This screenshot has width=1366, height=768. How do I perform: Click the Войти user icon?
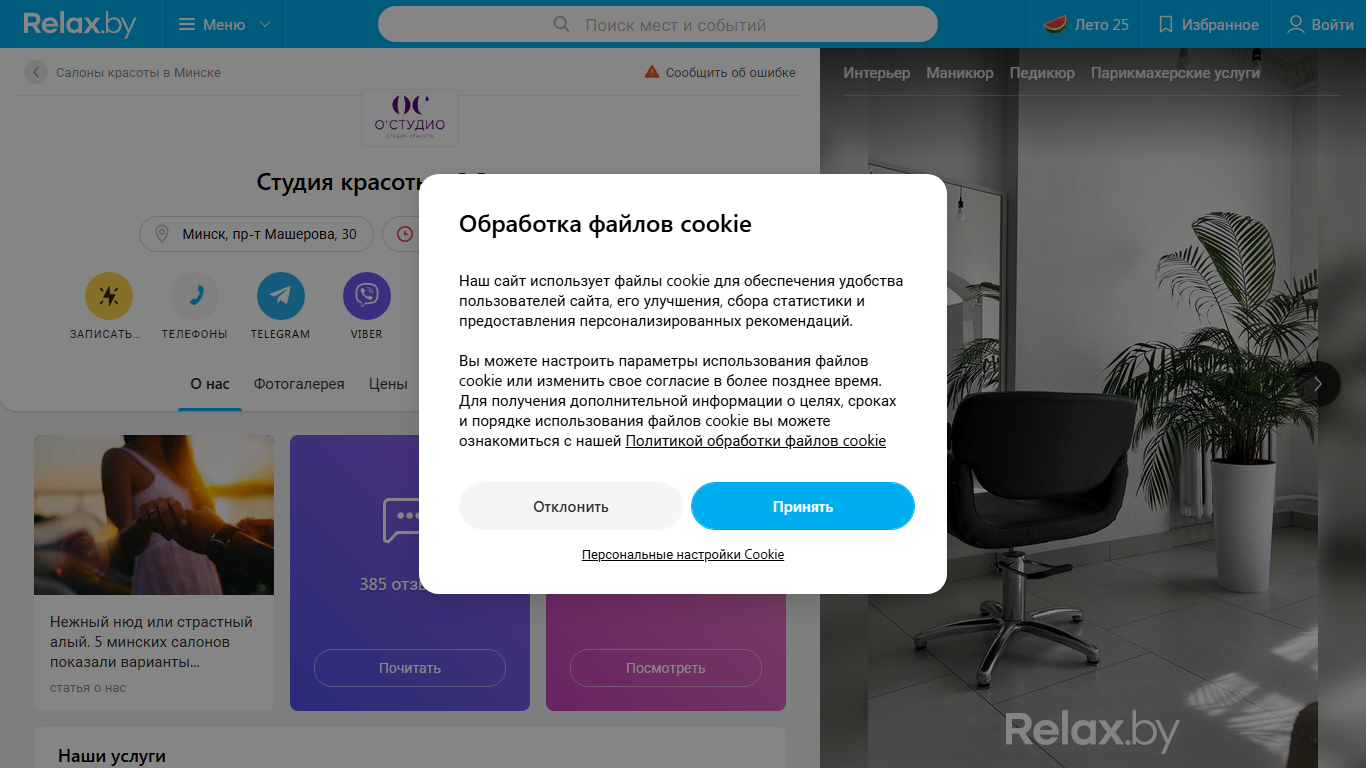[x=1296, y=24]
